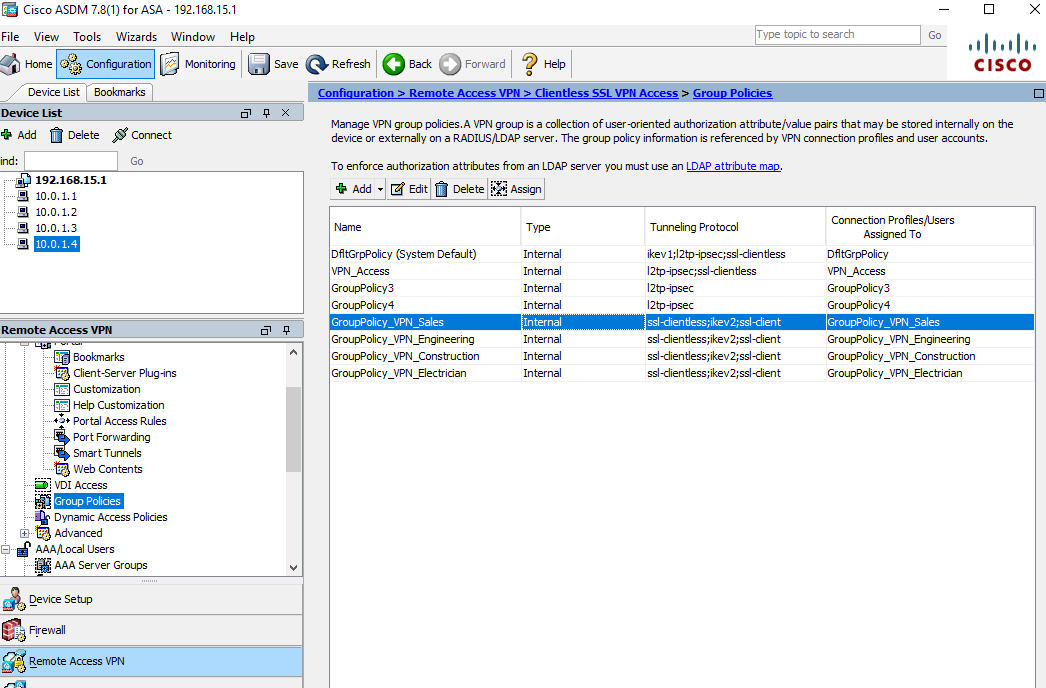This screenshot has height=688, width=1046.
Task: Open the Add button dropdown arrow
Action: coord(380,189)
